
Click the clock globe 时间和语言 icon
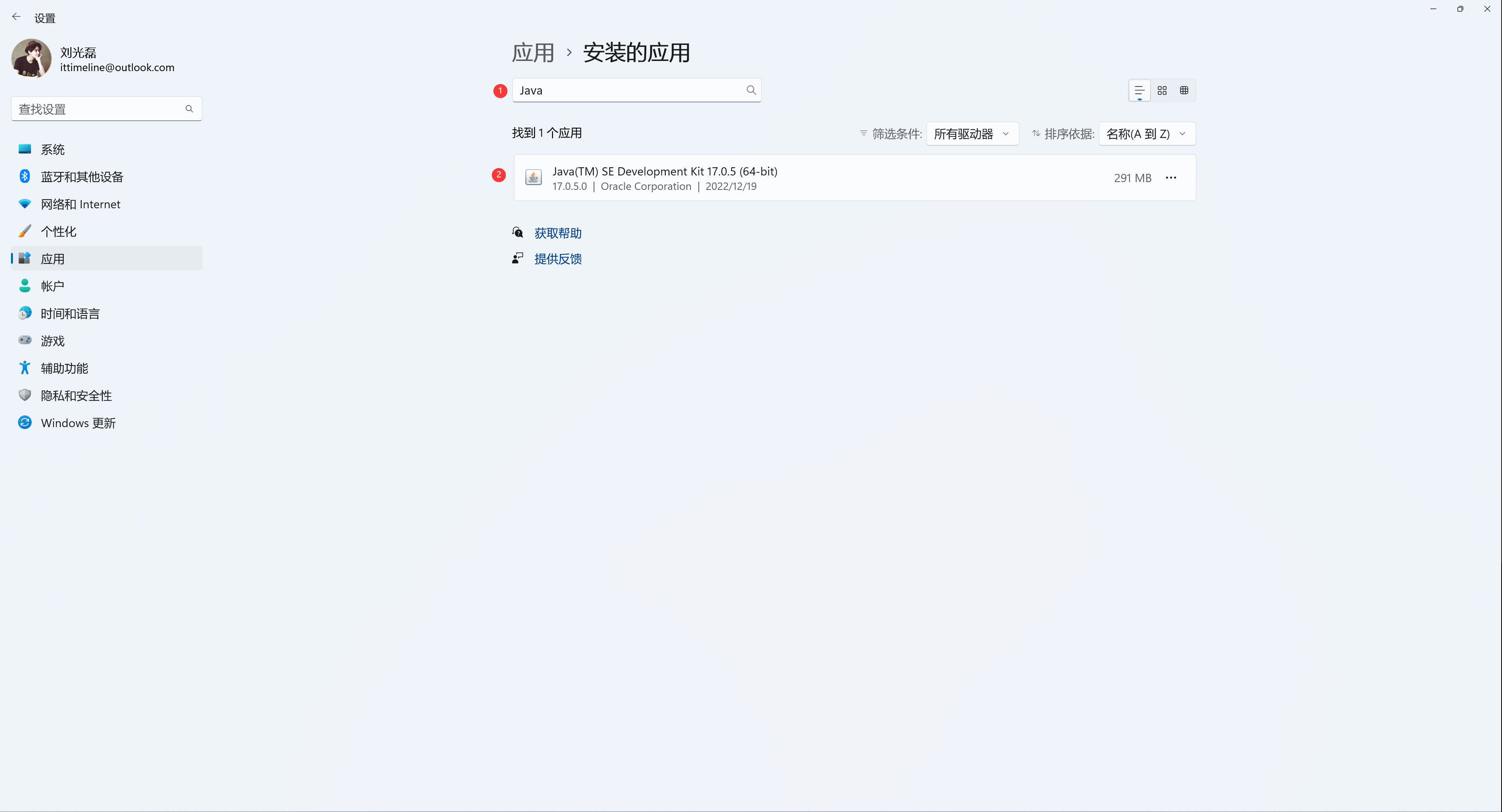pyautogui.click(x=25, y=313)
